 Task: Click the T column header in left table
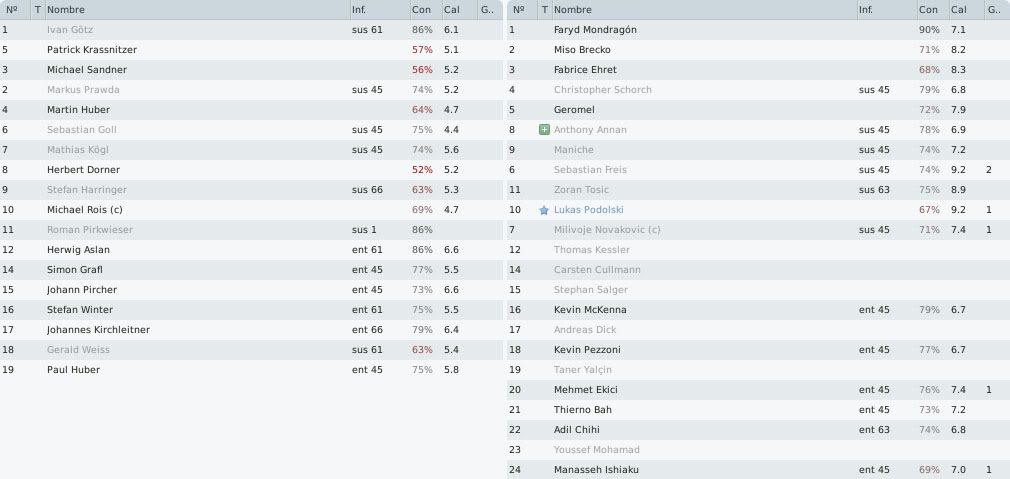(x=37, y=10)
